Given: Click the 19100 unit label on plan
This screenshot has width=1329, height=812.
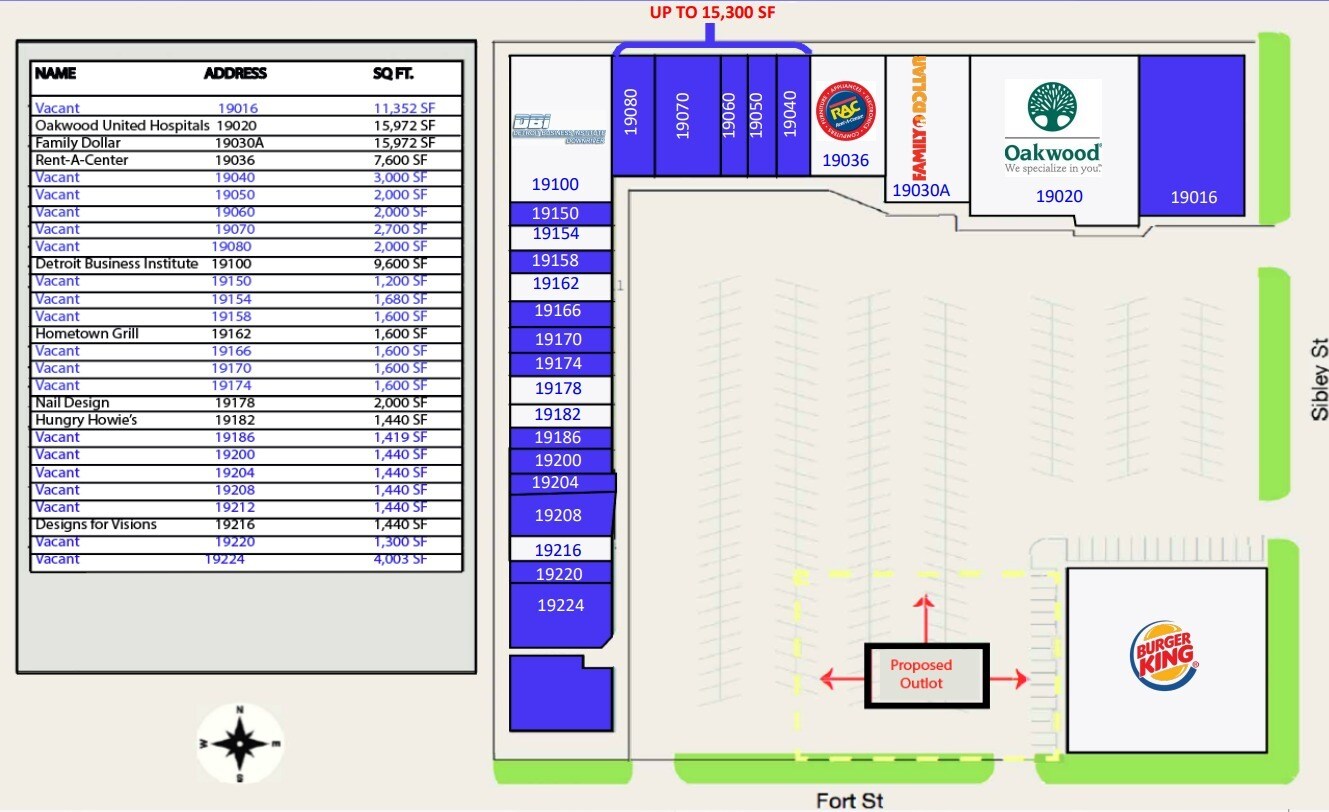Looking at the screenshot, I should pos(555,184).
